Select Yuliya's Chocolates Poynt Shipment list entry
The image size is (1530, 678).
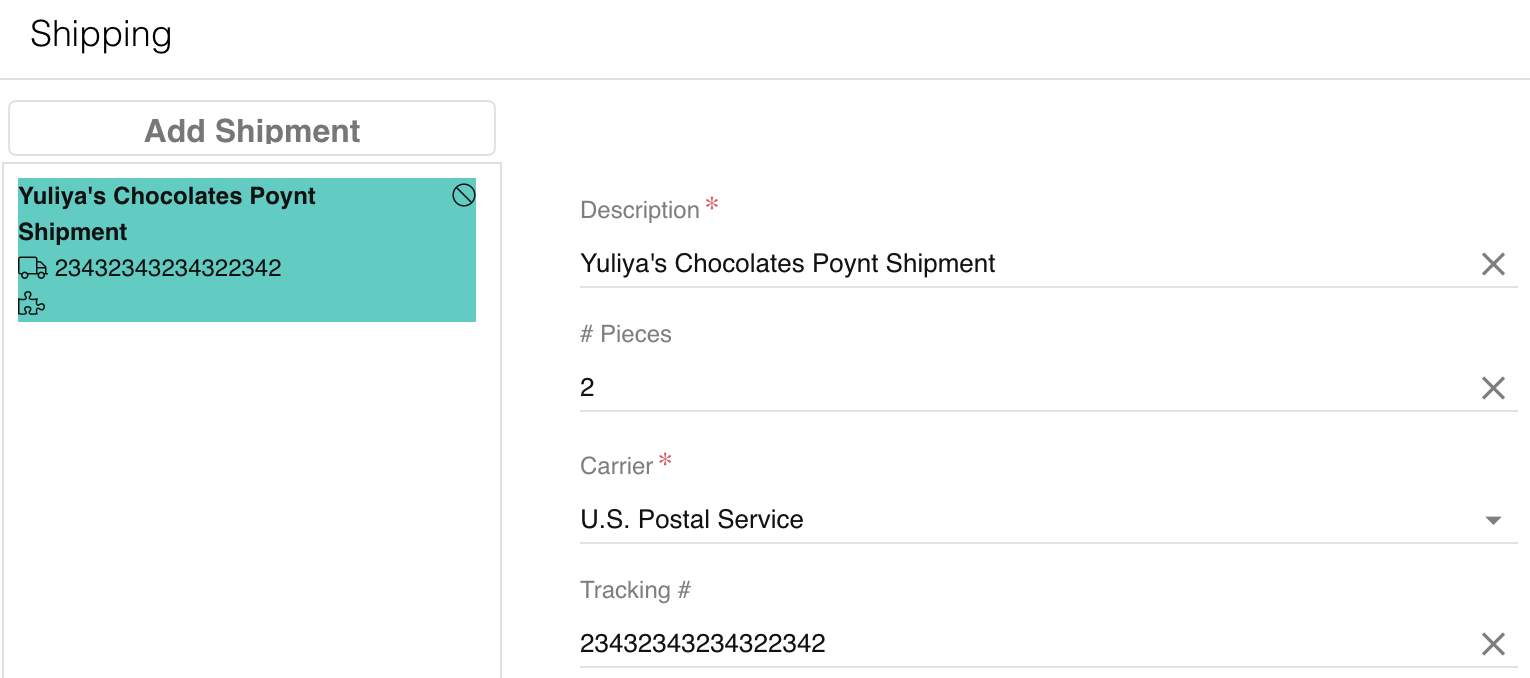[x=247, y=250]
